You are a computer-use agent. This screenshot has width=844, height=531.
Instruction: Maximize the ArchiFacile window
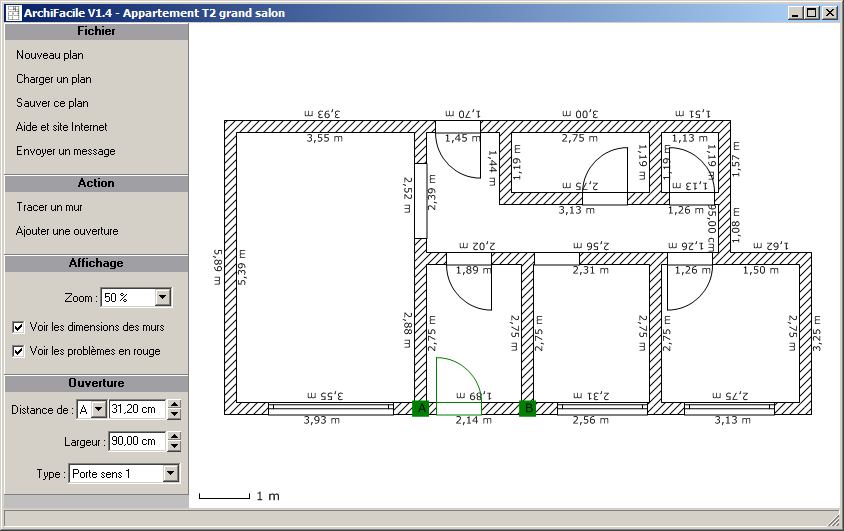coord(812,13)
